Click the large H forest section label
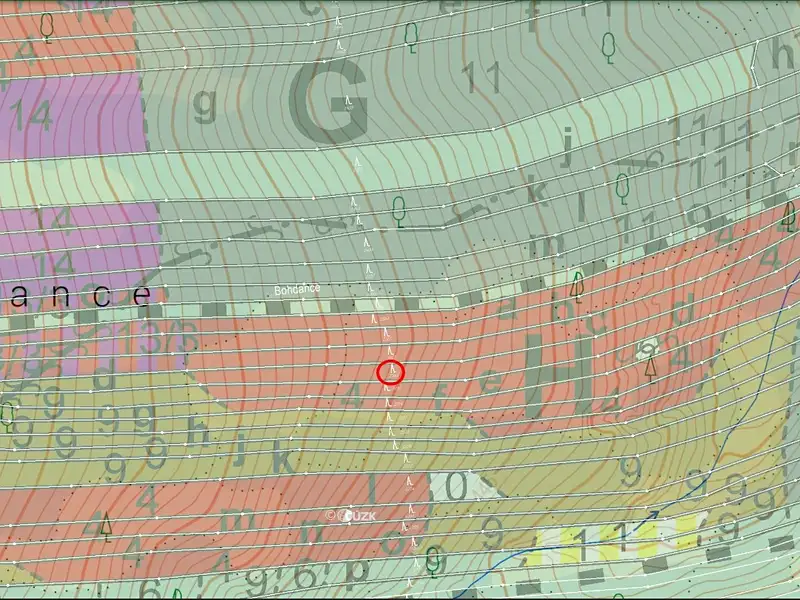The width and height of the screenshot is (800, 600). (x=558, y=375)
